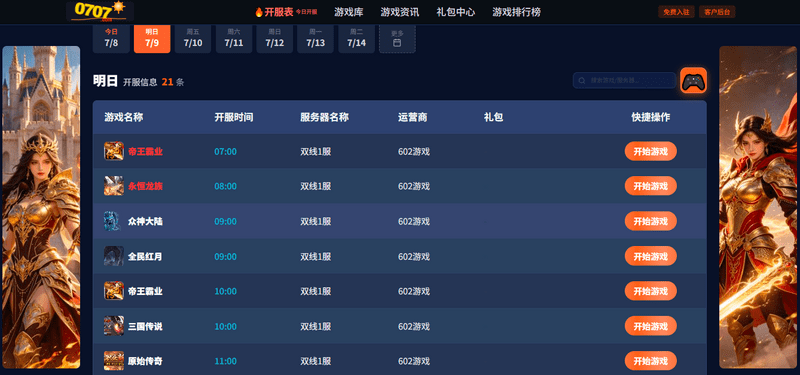800x375 pixels.
Task: Open the red 帝王霸业 game name link
Action: tap(145, 152)
